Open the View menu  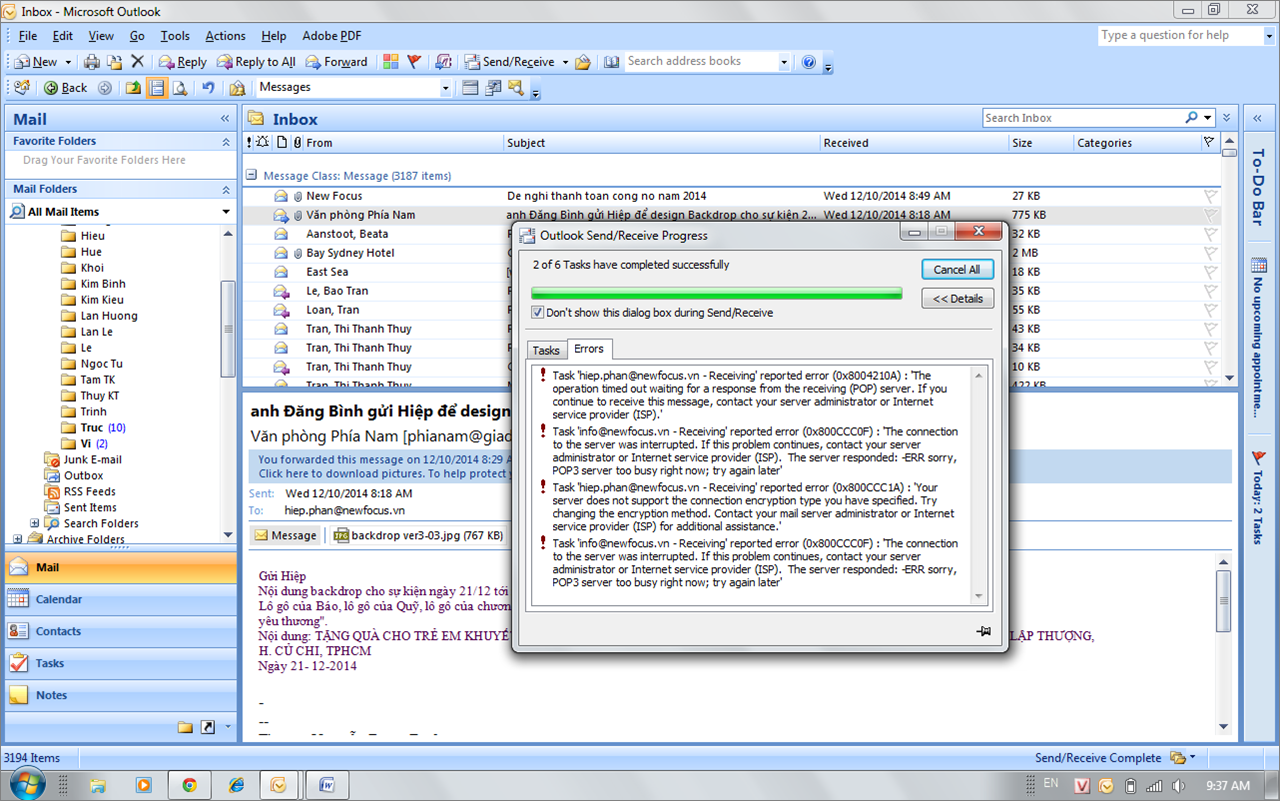tap(101, 36)
